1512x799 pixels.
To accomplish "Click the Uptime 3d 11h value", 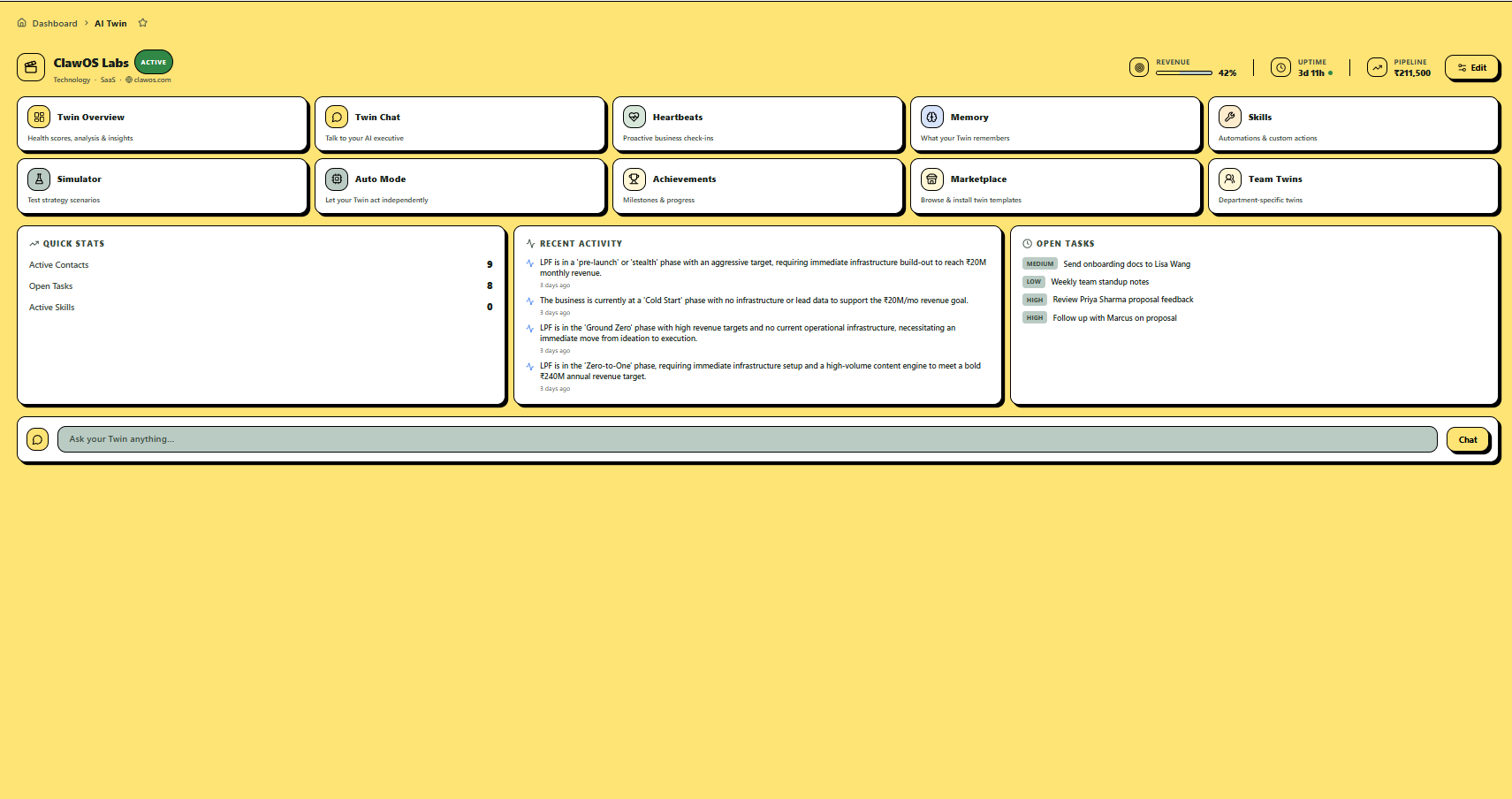I will tap(1311, 73).
